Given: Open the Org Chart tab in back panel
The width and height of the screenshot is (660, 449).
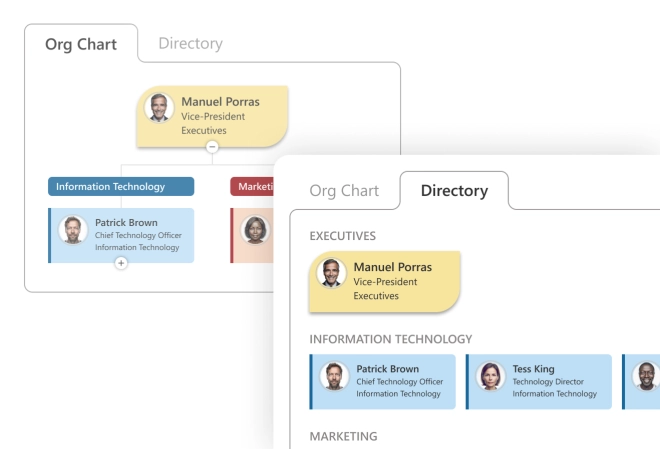Looking at the screenshot, I should [x=81, y=44].
